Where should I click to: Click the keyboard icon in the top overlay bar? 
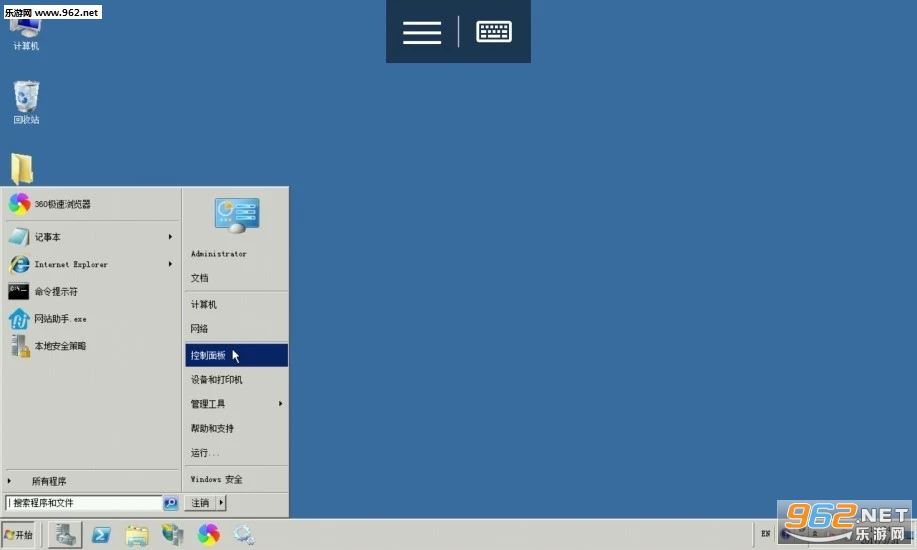pyautogui.click(x=494, y=32)
